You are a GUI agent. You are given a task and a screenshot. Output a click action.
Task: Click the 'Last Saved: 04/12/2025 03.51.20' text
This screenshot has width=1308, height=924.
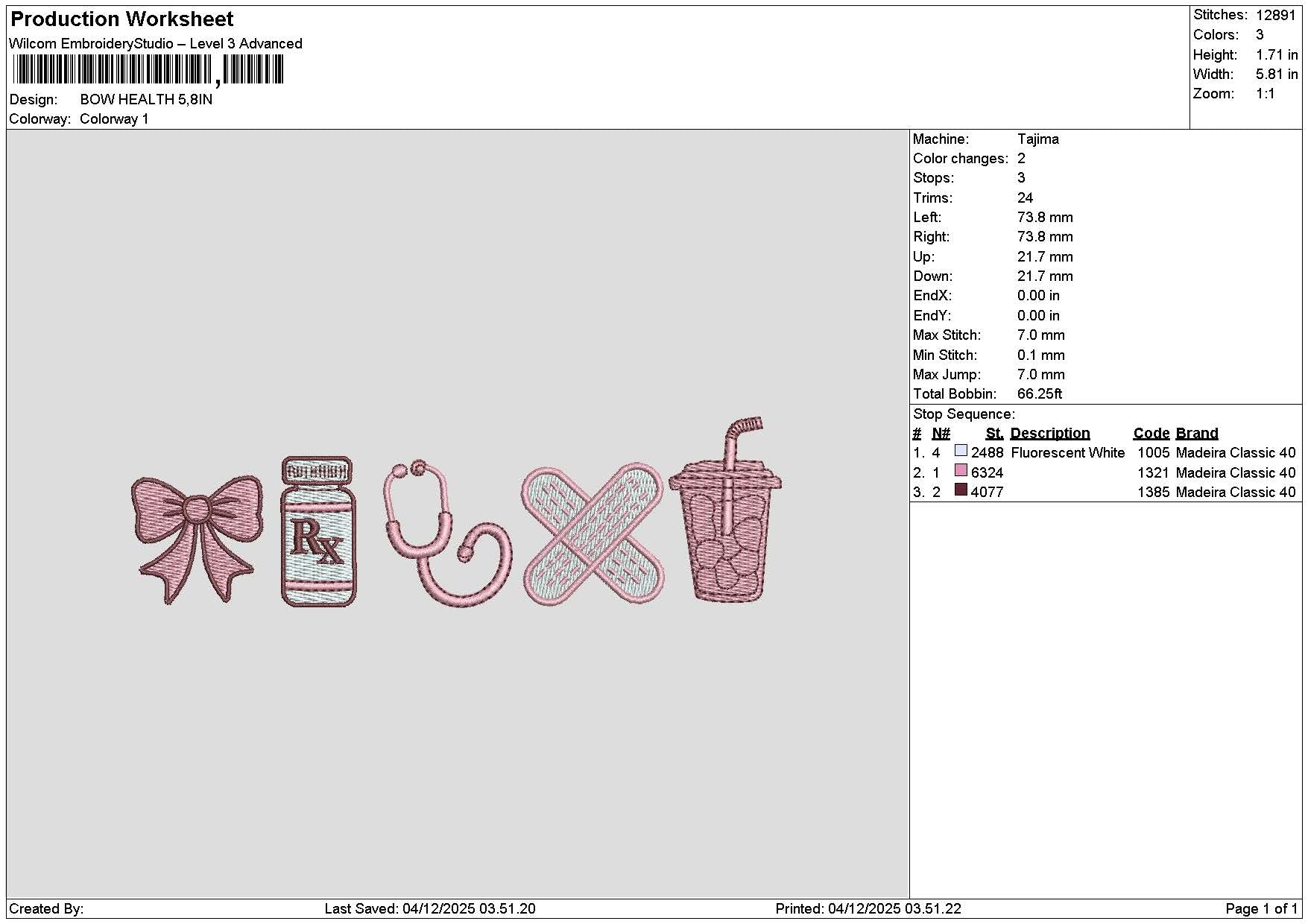(x=430, y=909)
